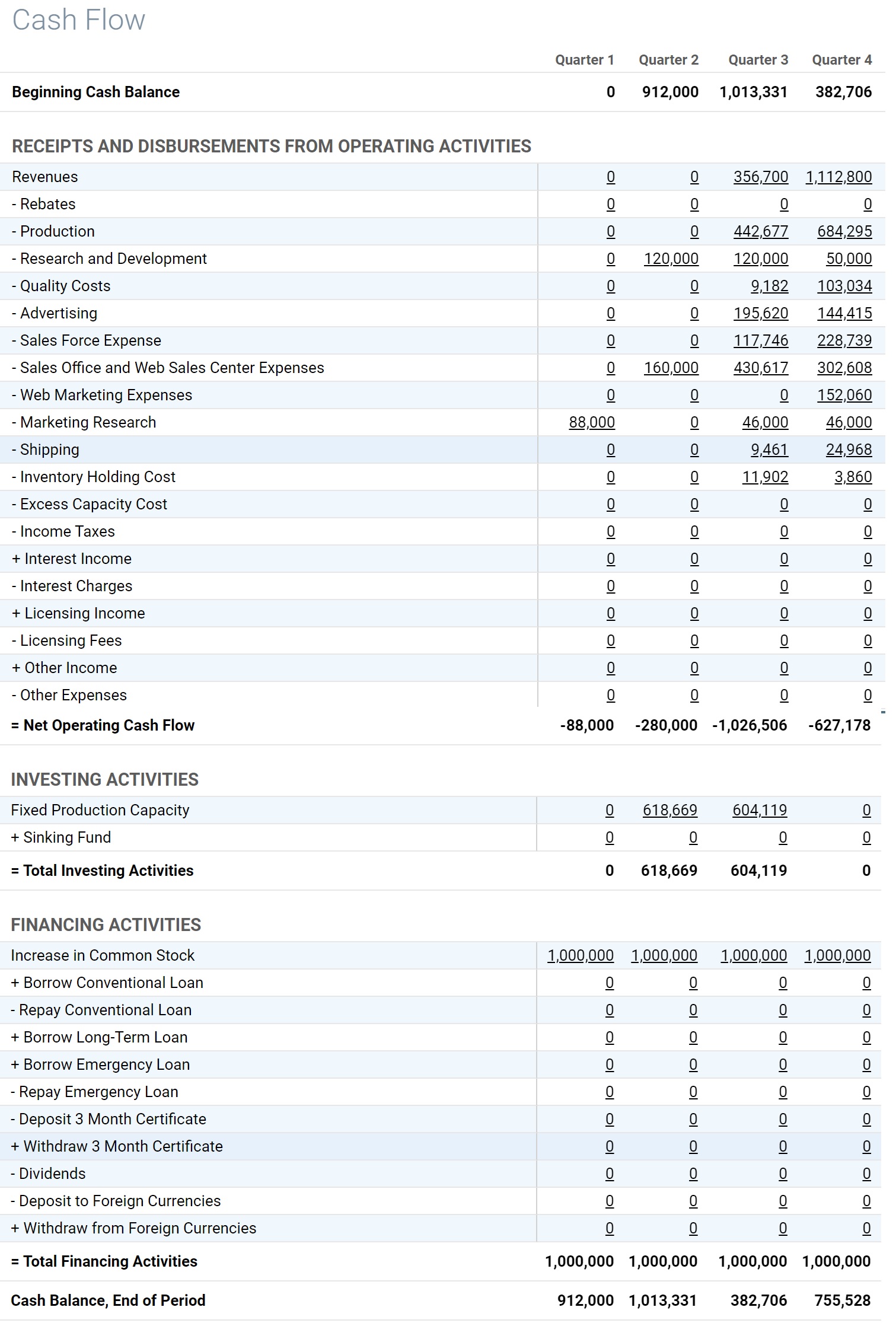The image size is (896, 1323).
Task: Click Quarter 4 Sales Office expense 302,608
Action: click(844, 368)
